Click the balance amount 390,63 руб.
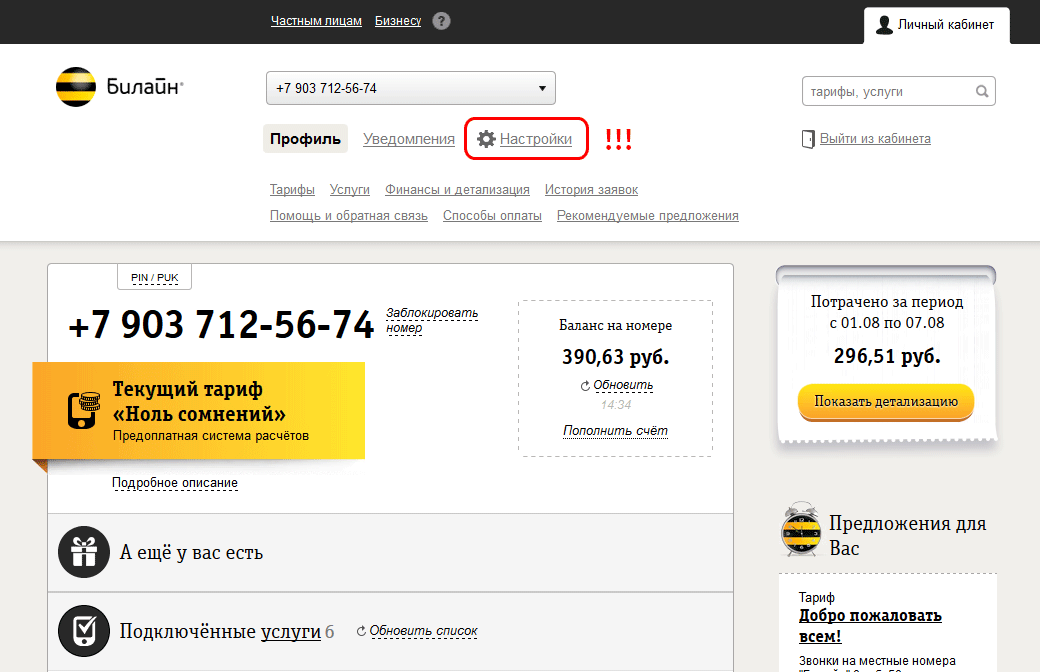Viewport: 1040px width, 672px height. 616,357
